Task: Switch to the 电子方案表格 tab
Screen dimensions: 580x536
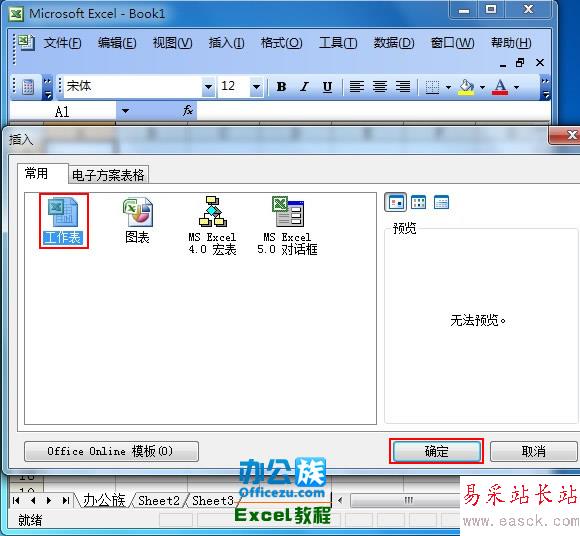Action: pyautogui.click(x=108, y=175)
